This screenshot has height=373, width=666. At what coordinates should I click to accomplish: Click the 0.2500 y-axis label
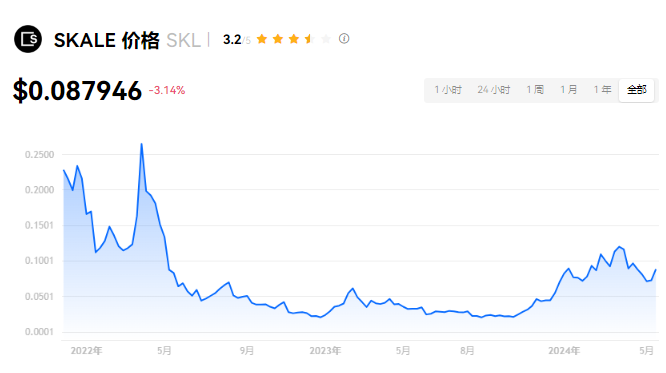click(x=40, y=155)
